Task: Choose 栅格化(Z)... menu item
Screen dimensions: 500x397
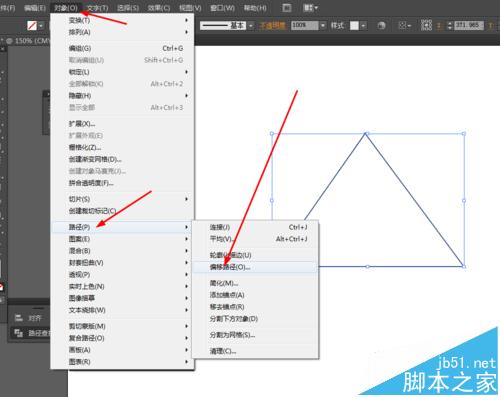Action: [x=122, y=147]
